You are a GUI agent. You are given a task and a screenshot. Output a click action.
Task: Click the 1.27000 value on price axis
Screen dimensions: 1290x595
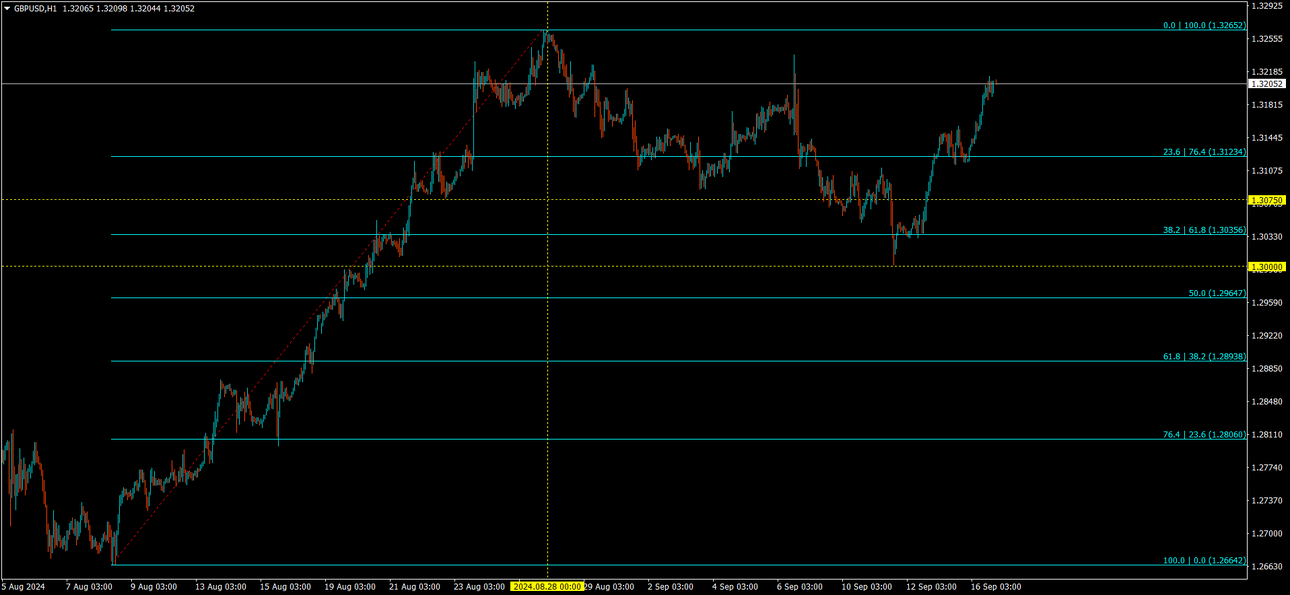point(1267,534)
